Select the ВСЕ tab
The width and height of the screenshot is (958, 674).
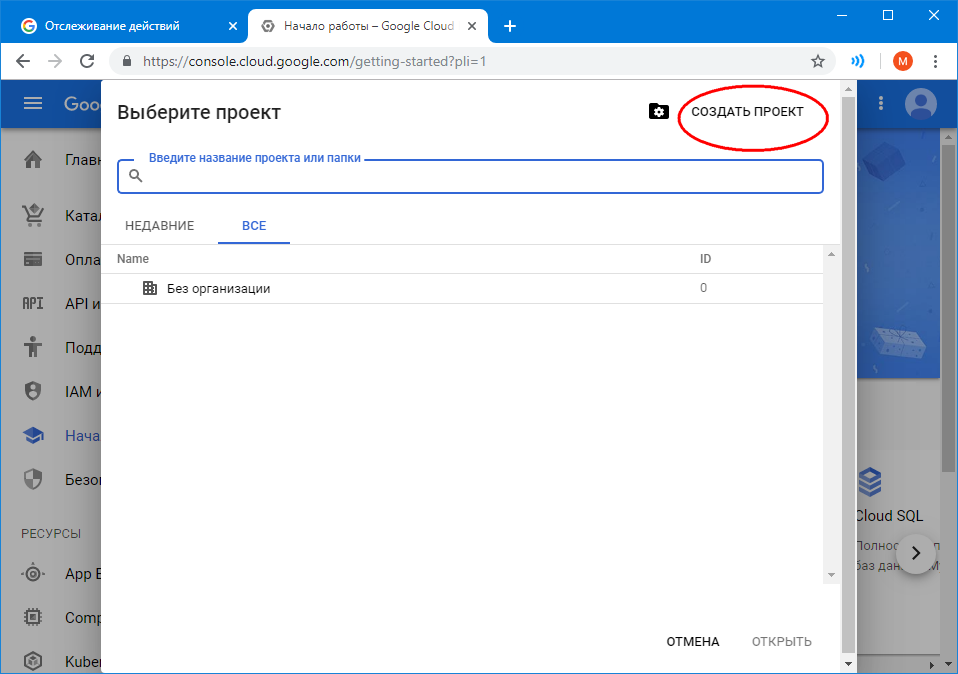coord(254,226)
